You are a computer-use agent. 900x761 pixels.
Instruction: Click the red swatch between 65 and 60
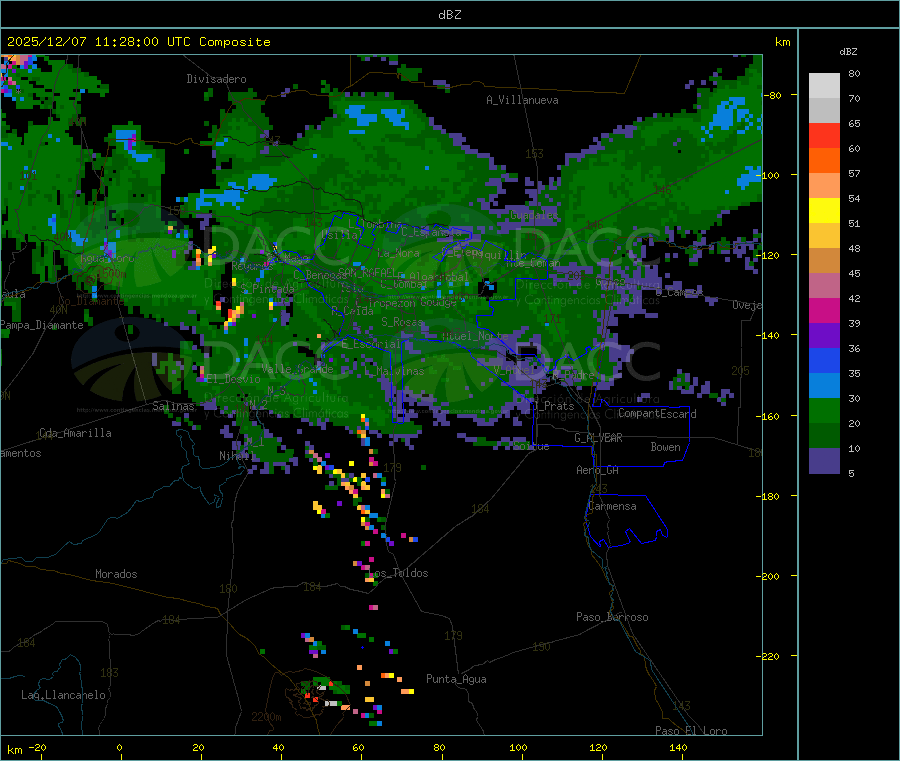pos(824,135)
